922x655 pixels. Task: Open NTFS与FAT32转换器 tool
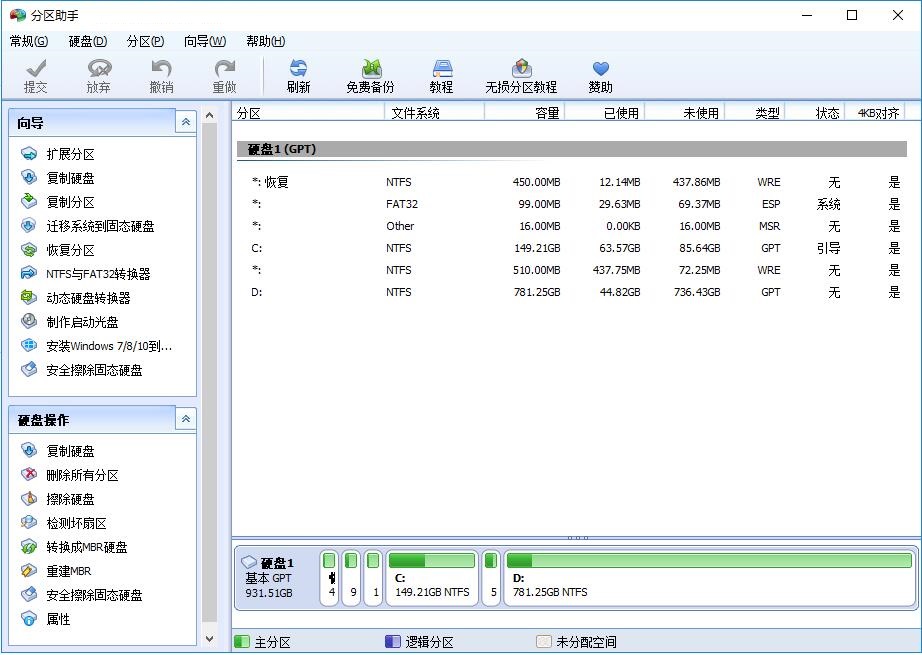tap(98, 274)
